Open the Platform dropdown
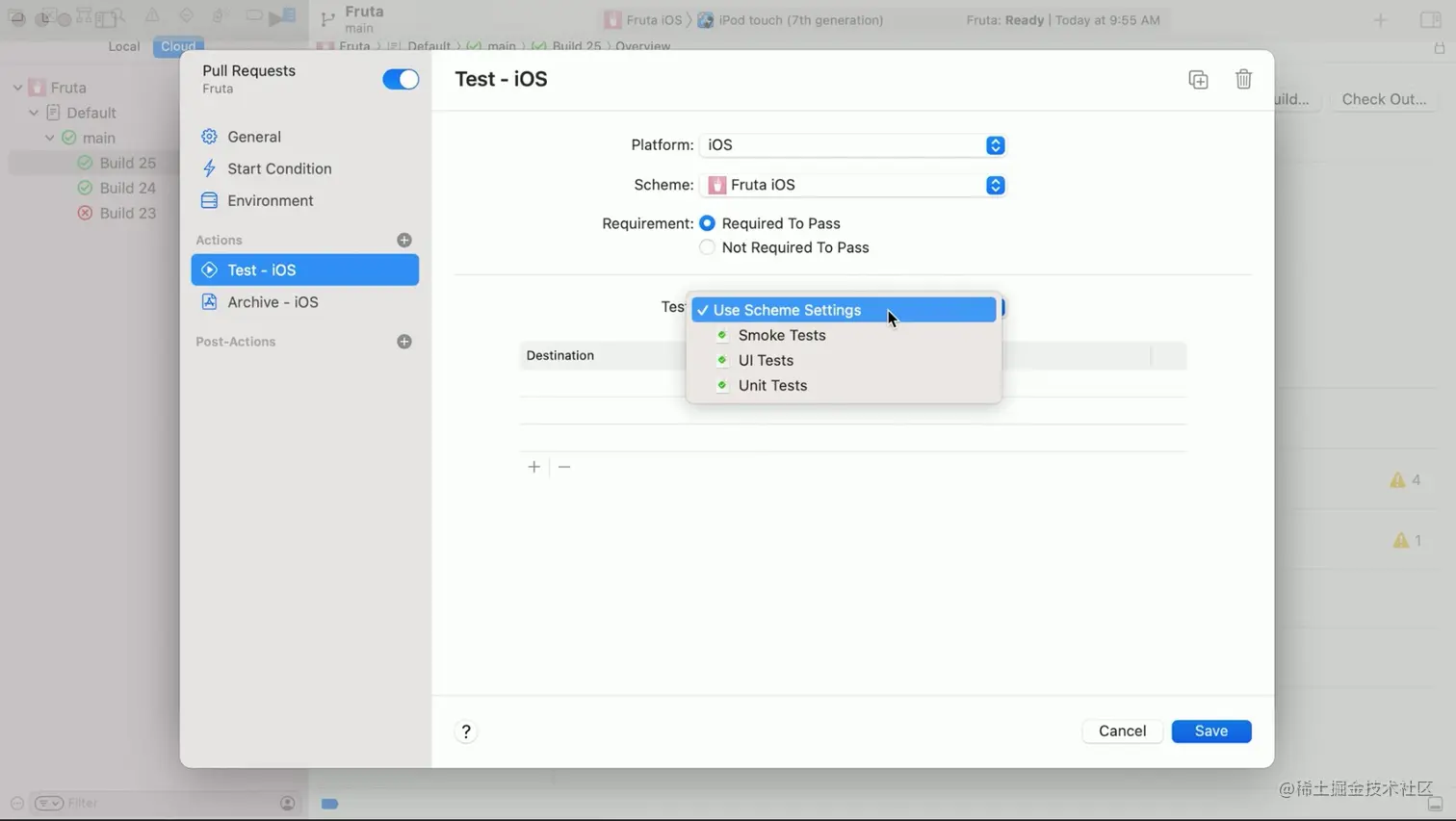 click(x=852, y=145)
